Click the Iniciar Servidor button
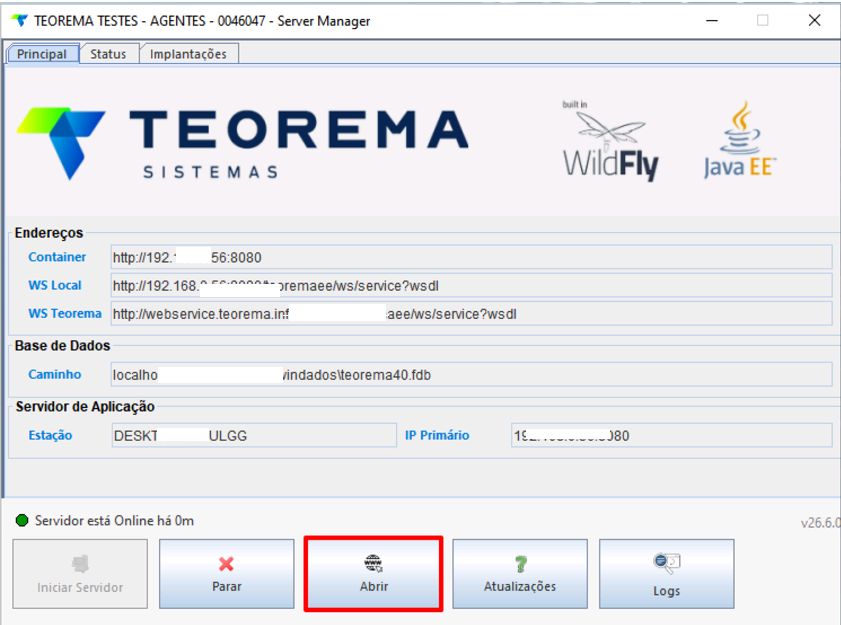This screenshot has width=841, height=625. tap(80, 574)
